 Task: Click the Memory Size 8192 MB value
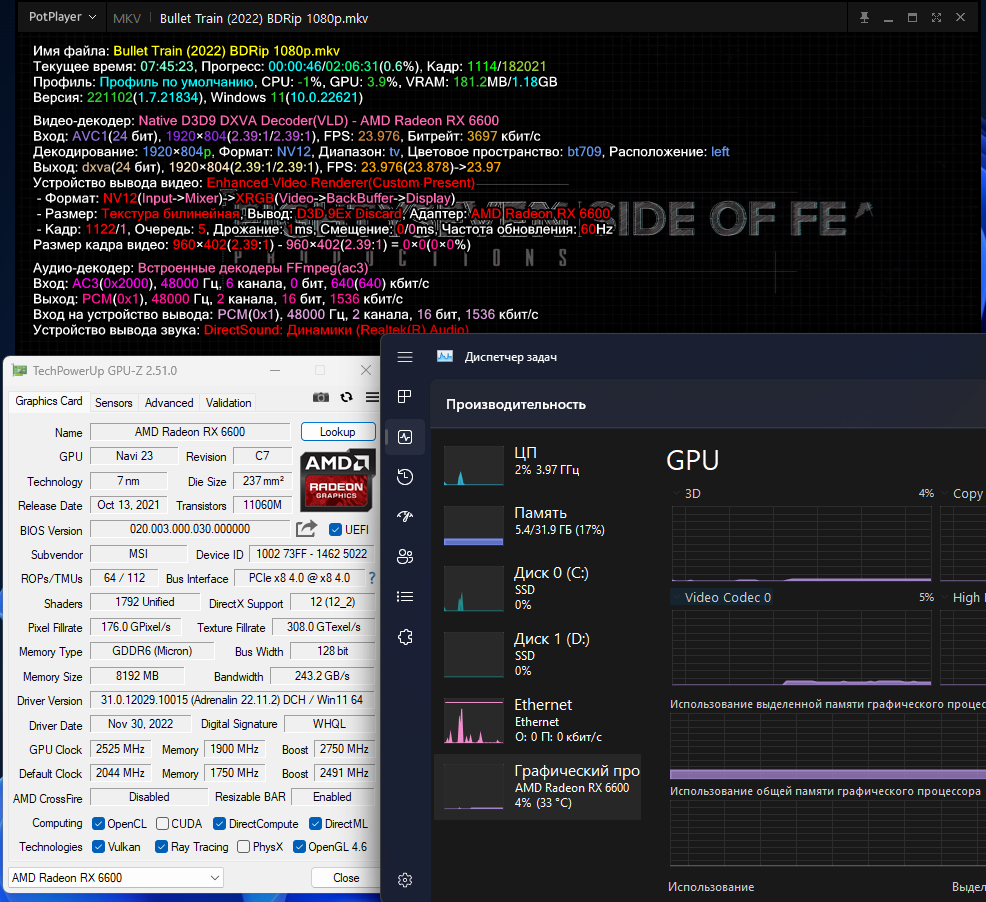(x=137, y=676)
